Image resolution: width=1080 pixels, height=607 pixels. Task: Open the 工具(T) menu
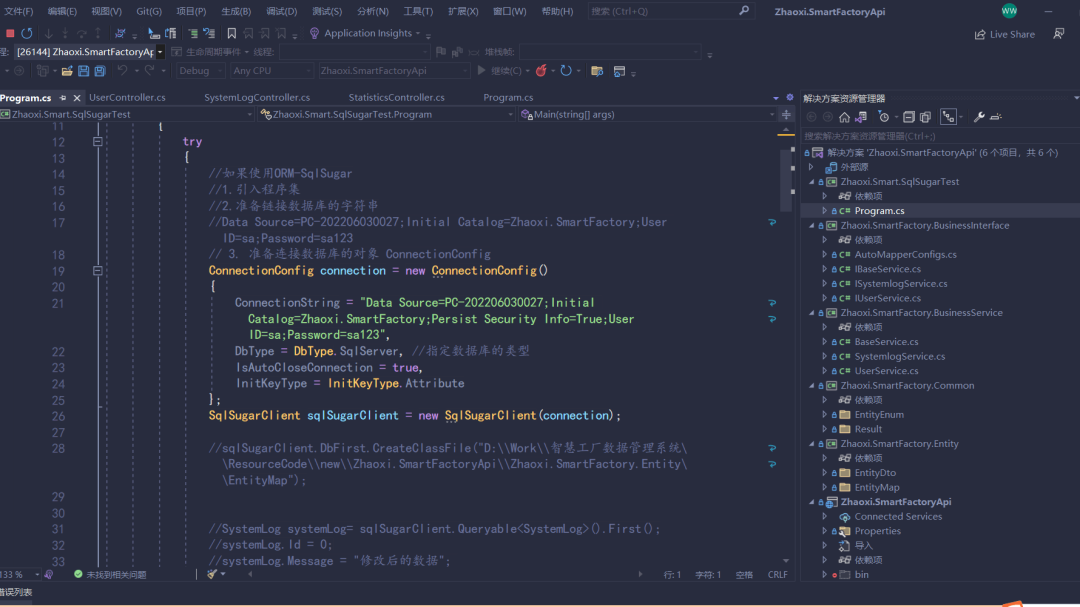point(418,11)
